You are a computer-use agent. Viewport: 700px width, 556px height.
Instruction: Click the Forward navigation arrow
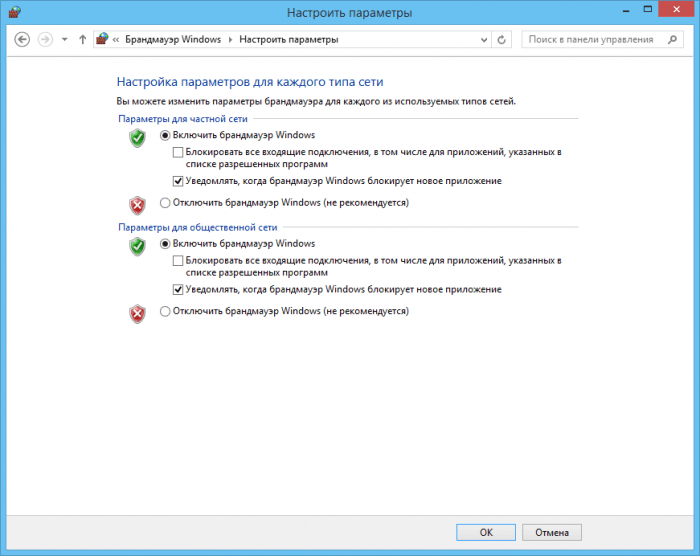pos(45,40)
